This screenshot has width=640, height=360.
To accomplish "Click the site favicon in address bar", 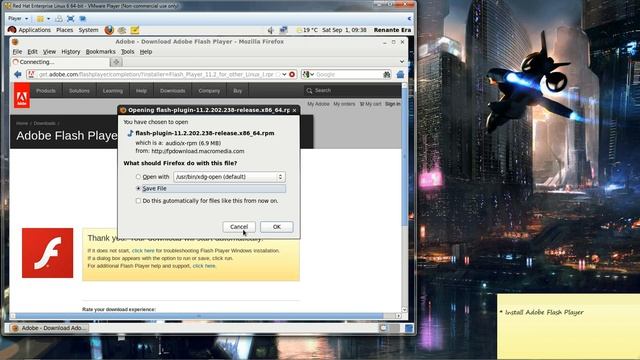I will coord(31,74).
